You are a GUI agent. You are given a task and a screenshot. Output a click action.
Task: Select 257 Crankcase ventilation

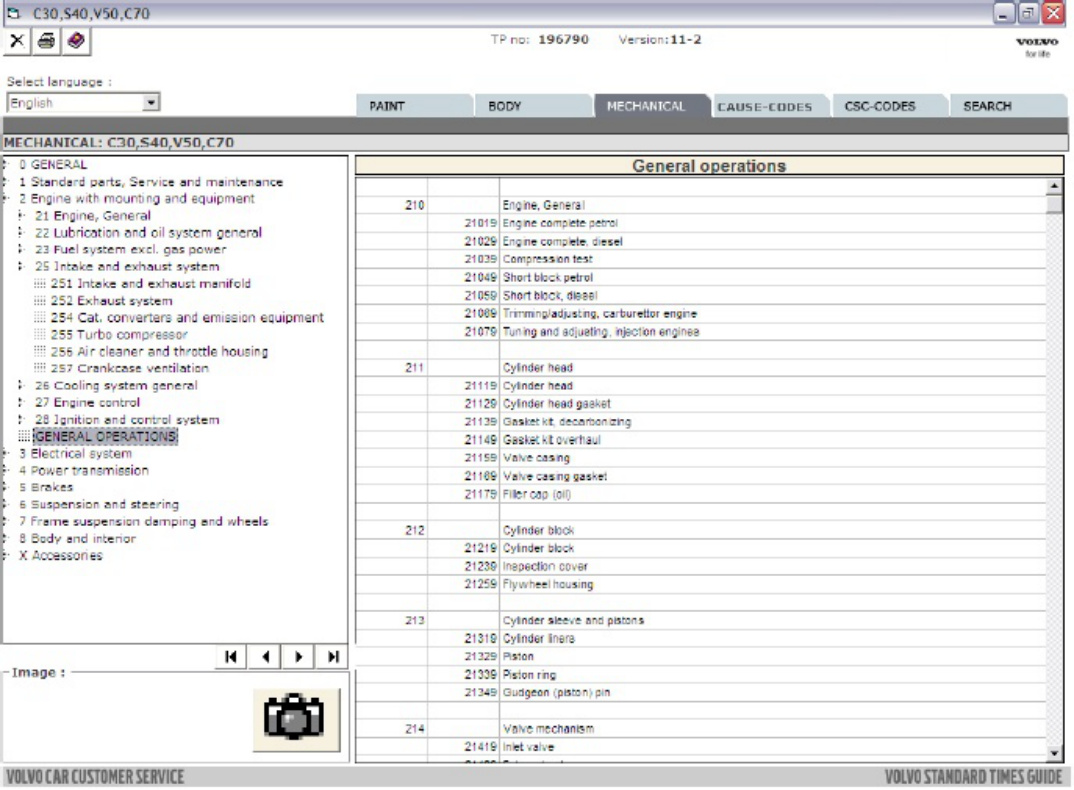[130, 369]
